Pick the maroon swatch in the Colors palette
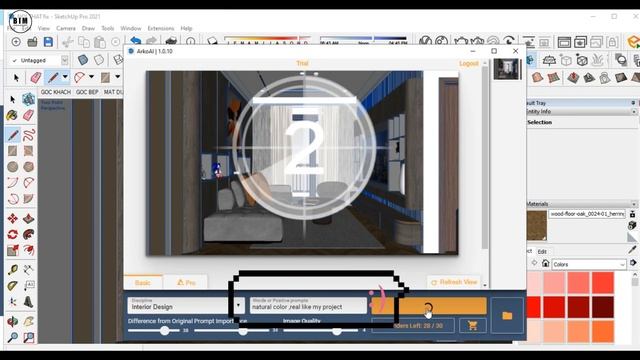Viewport: 640px width, 360px height. coord(602,307)
